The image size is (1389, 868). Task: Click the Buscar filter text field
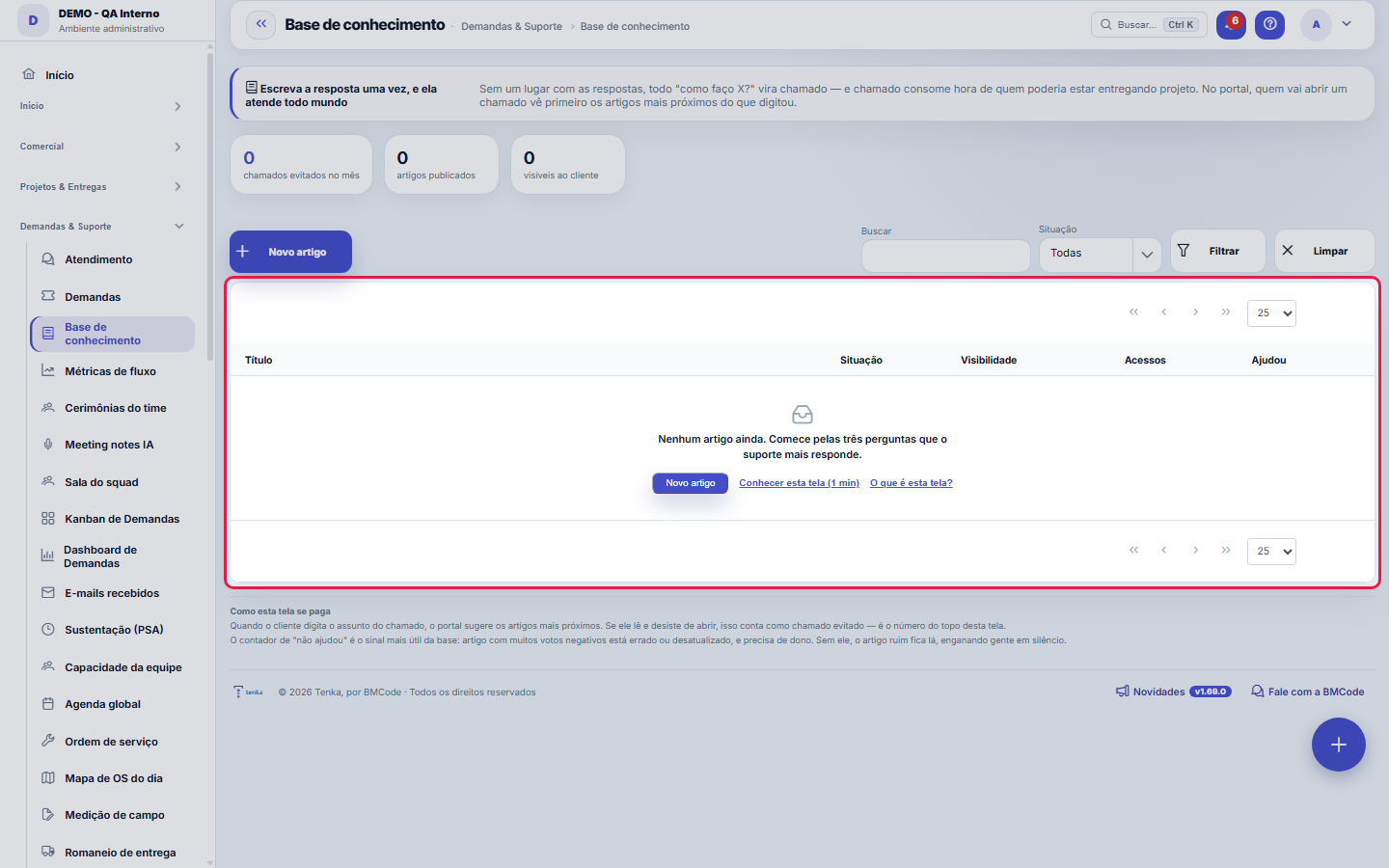click(945, 256)
